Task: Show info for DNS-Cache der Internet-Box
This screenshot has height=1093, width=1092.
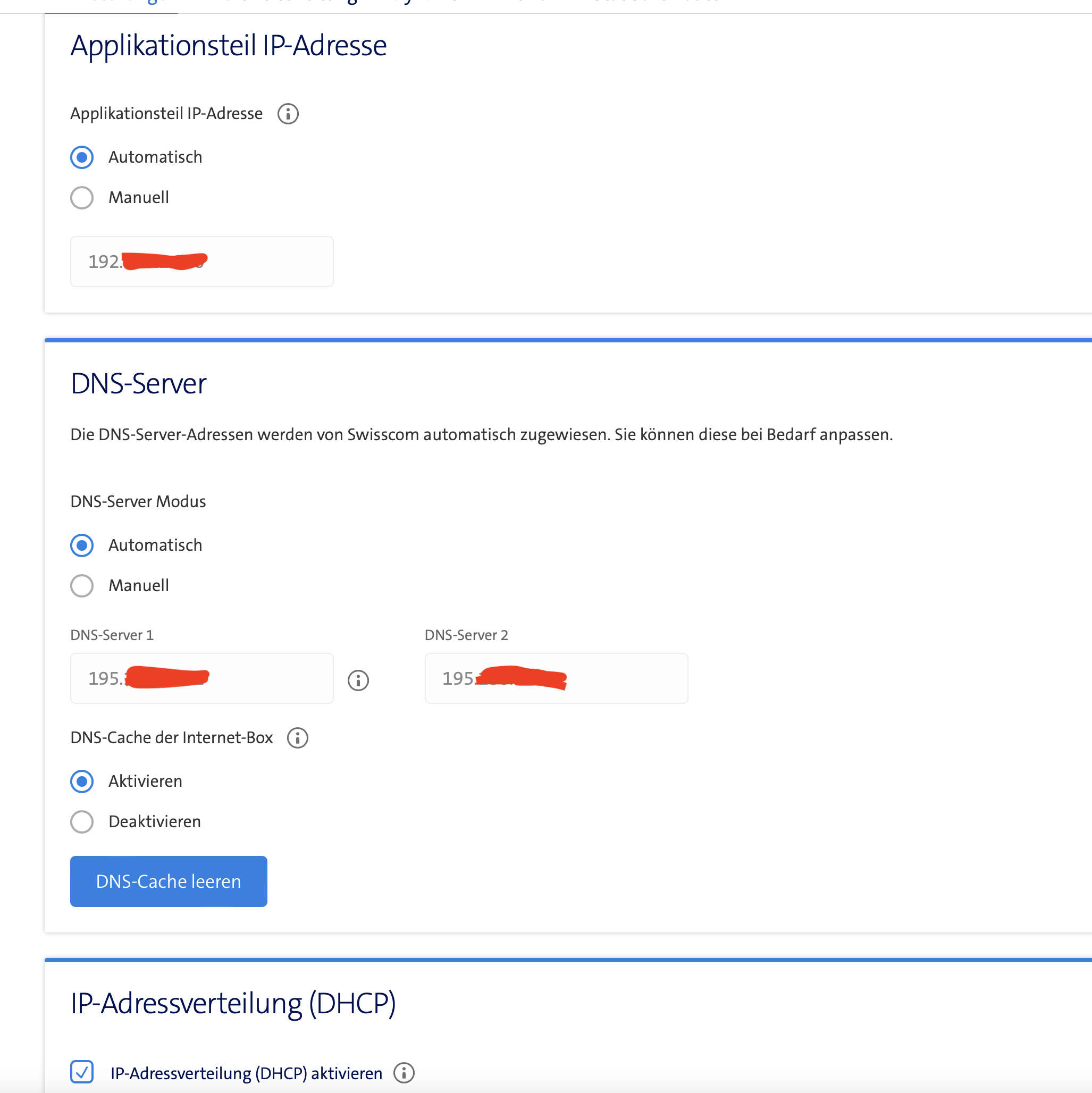Action: point(298,738)
